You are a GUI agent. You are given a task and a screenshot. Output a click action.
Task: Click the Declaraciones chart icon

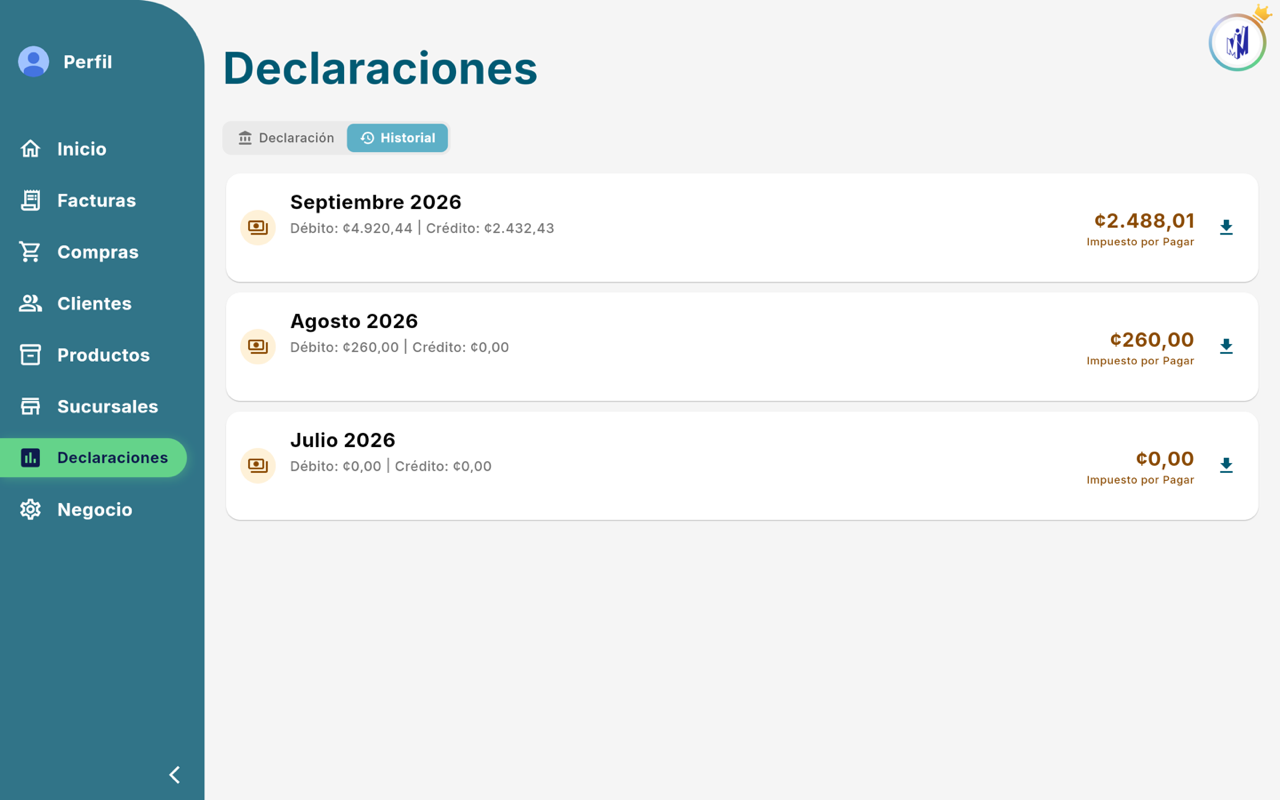pos(31,458)
